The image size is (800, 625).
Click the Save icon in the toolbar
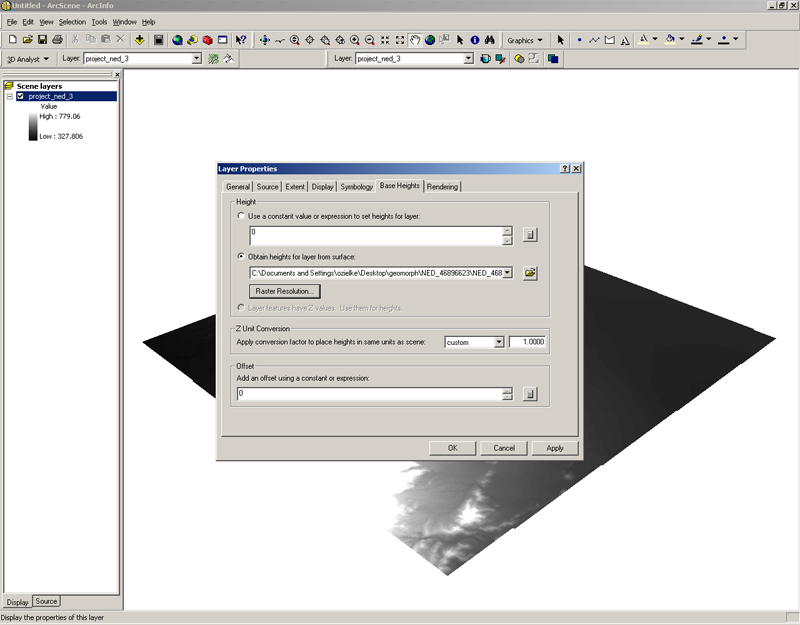(x=42, y=40)
